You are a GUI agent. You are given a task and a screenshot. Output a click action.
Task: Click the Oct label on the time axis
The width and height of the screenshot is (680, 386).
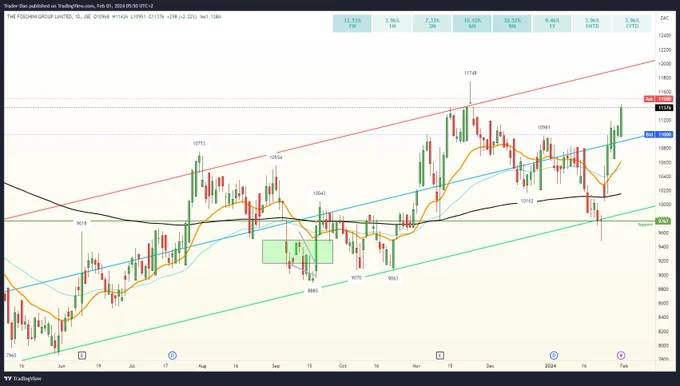click(343, 366)
